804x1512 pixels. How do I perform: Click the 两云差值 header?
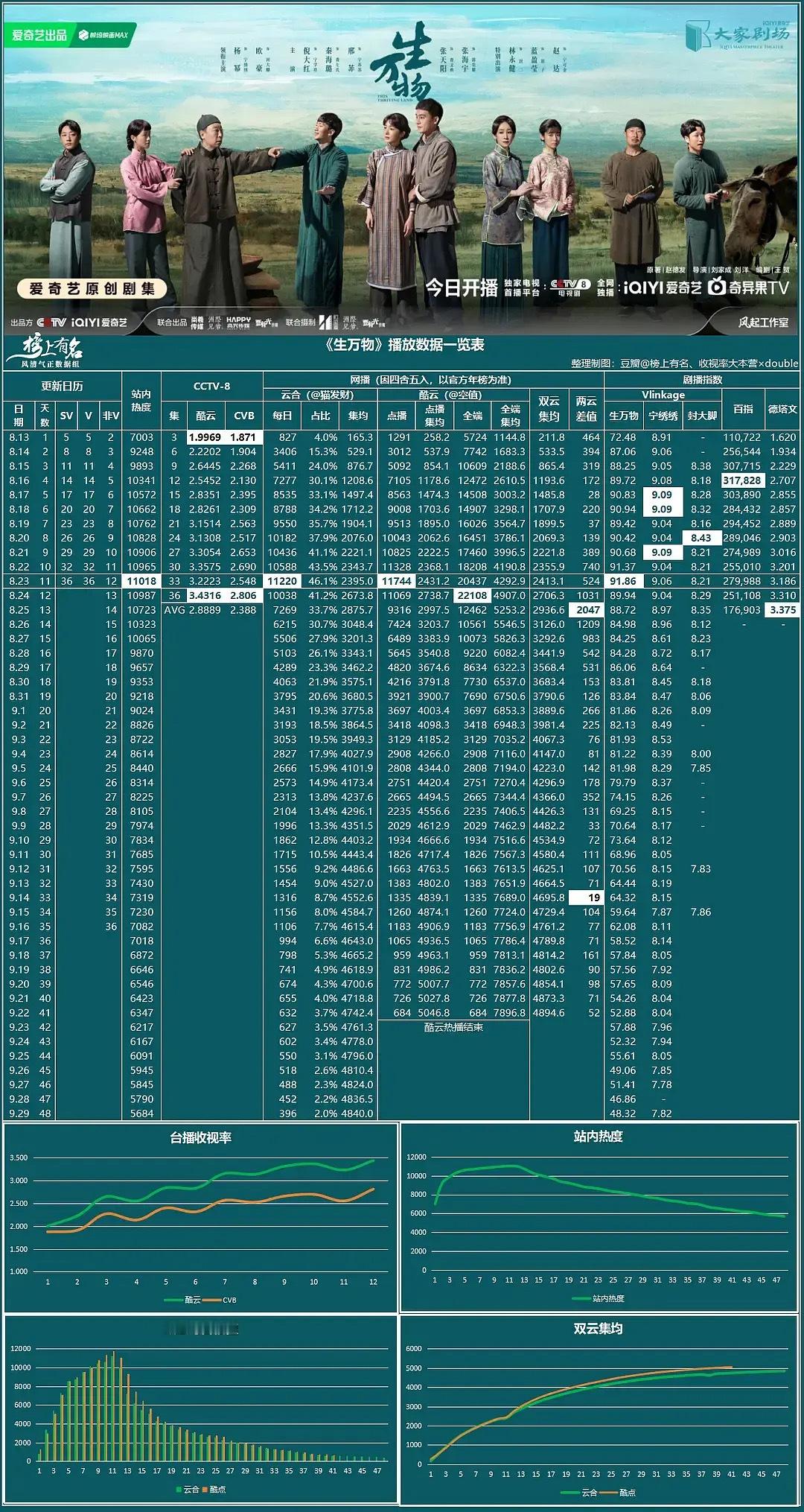tap(586, 408)
